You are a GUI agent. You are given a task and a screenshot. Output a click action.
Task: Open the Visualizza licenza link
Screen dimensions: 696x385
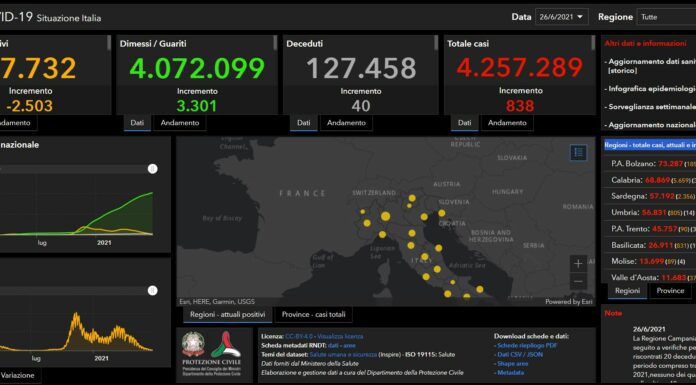coord(340,337)
